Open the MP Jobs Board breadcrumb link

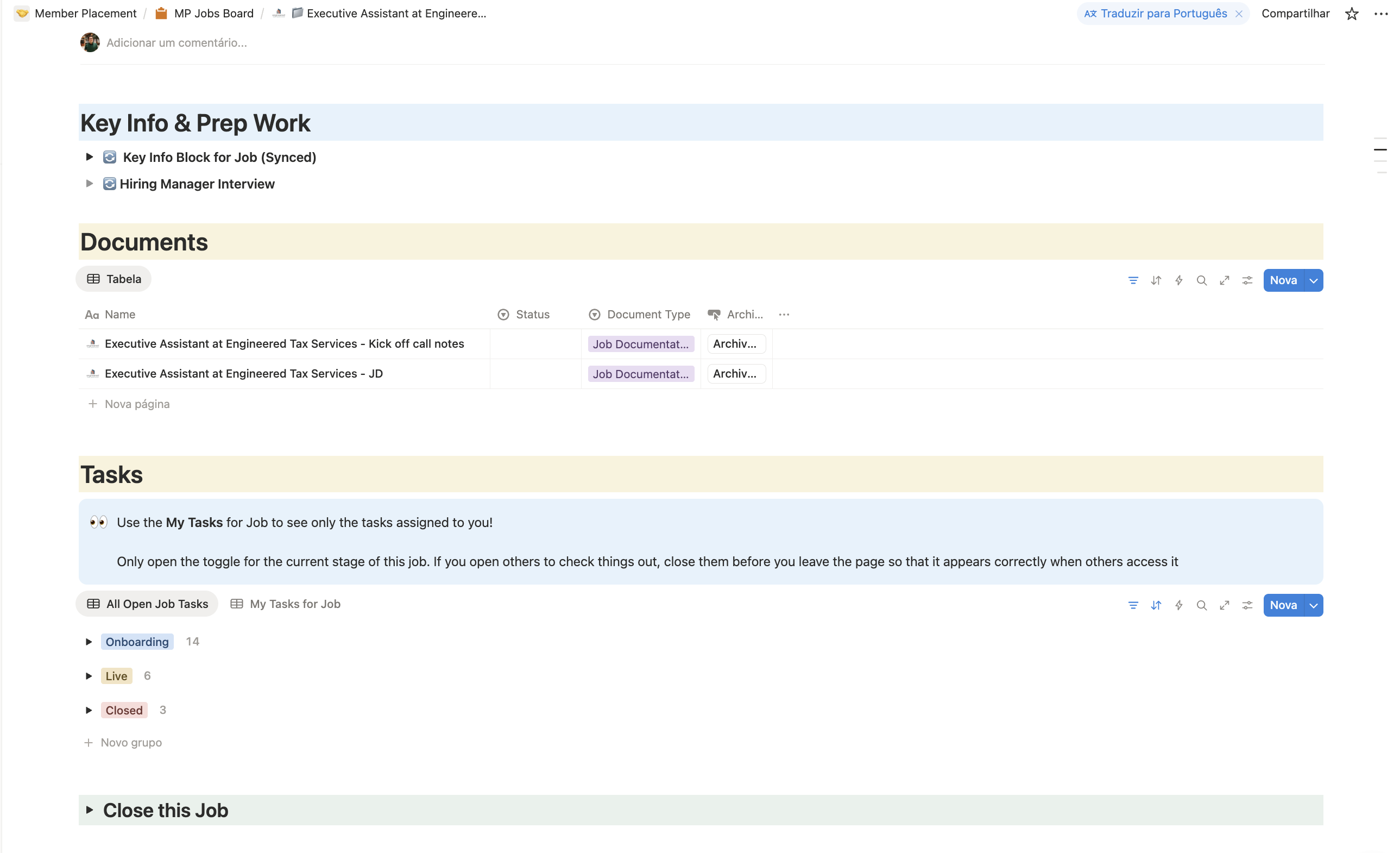[213, 13]
